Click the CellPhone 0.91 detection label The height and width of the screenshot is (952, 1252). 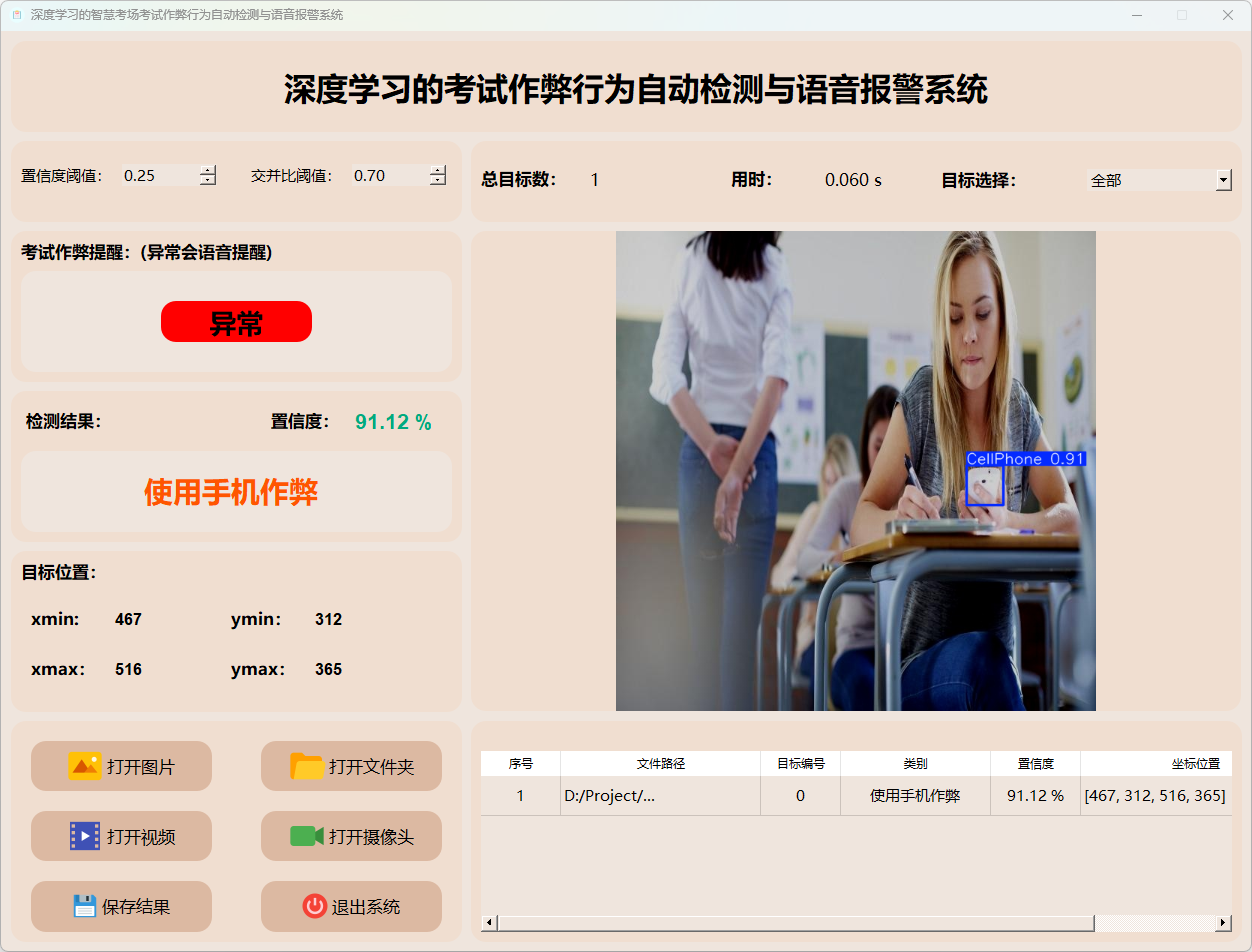click(1026, 459)
